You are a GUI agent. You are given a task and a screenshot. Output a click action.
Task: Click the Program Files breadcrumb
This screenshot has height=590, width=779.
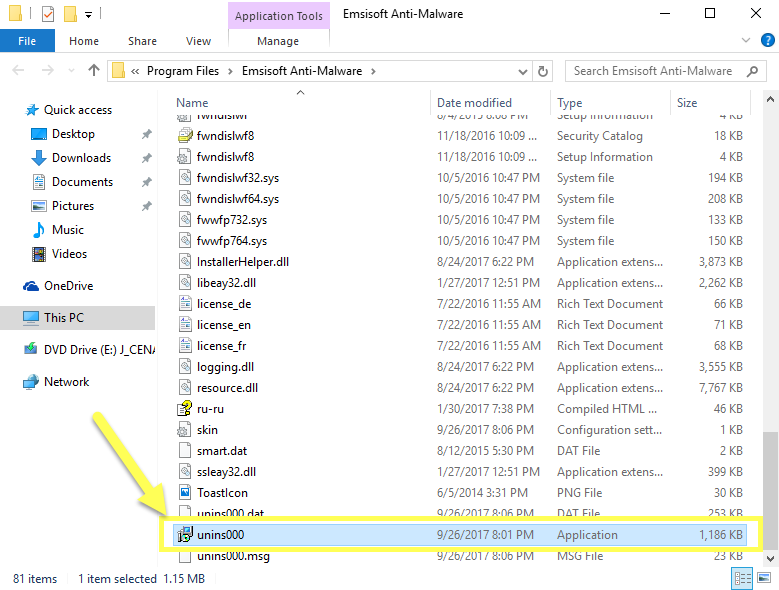[x=183, y=71]
